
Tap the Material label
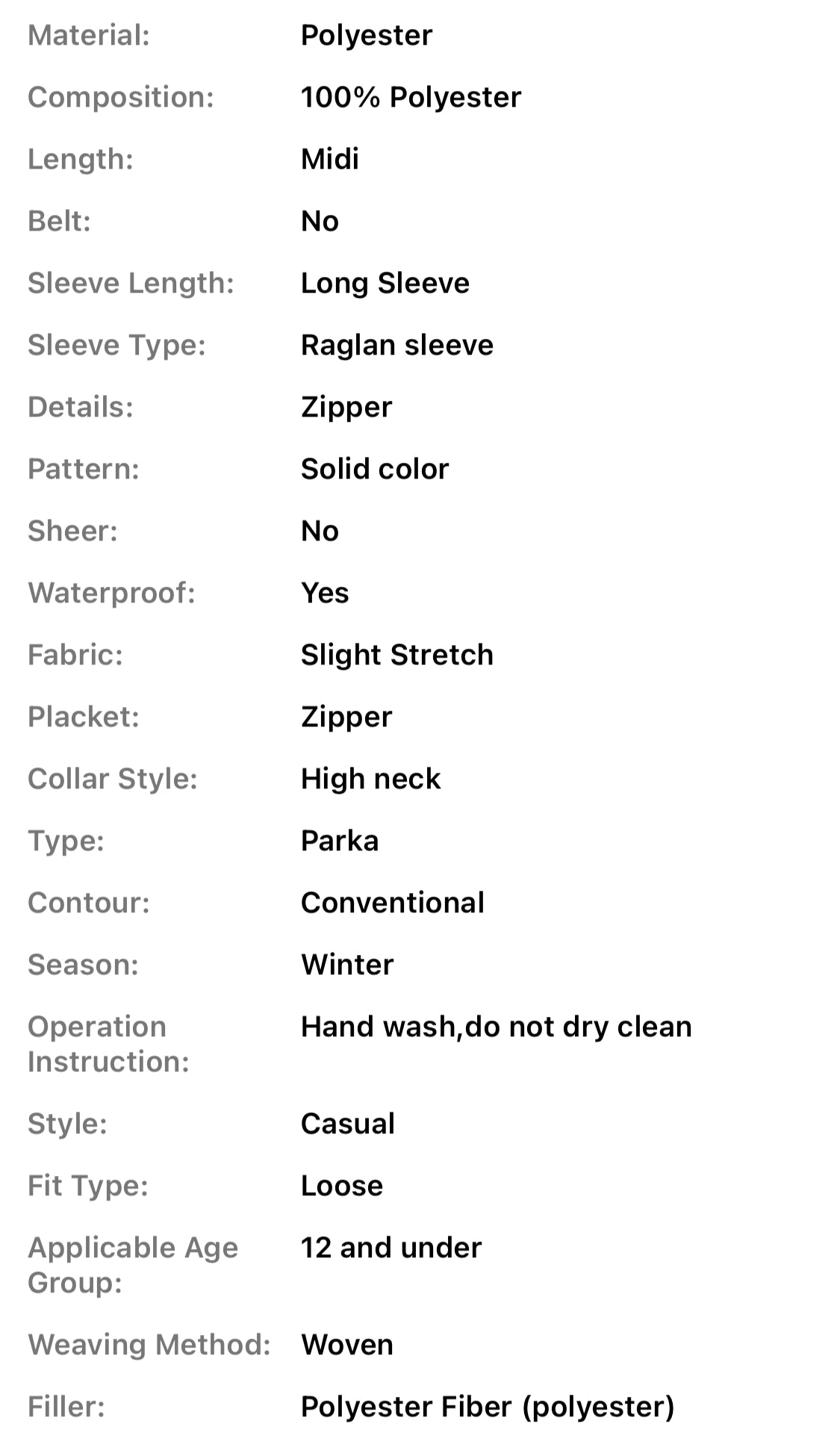89,35
